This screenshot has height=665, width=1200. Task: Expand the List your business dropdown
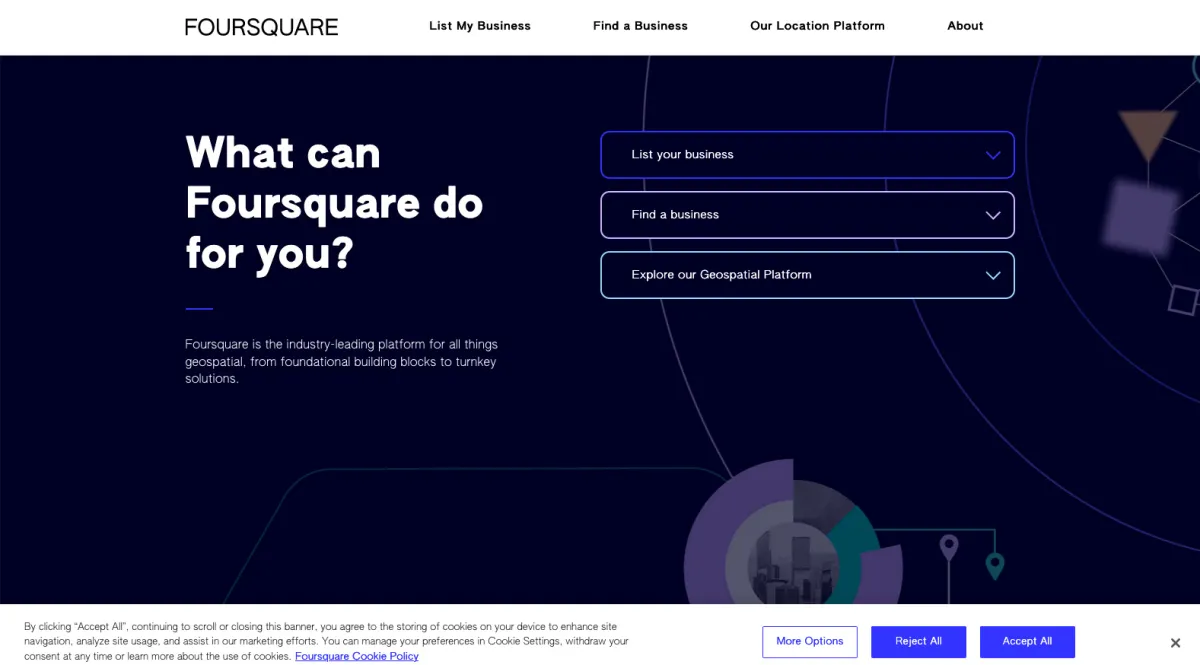coord(807,155)
